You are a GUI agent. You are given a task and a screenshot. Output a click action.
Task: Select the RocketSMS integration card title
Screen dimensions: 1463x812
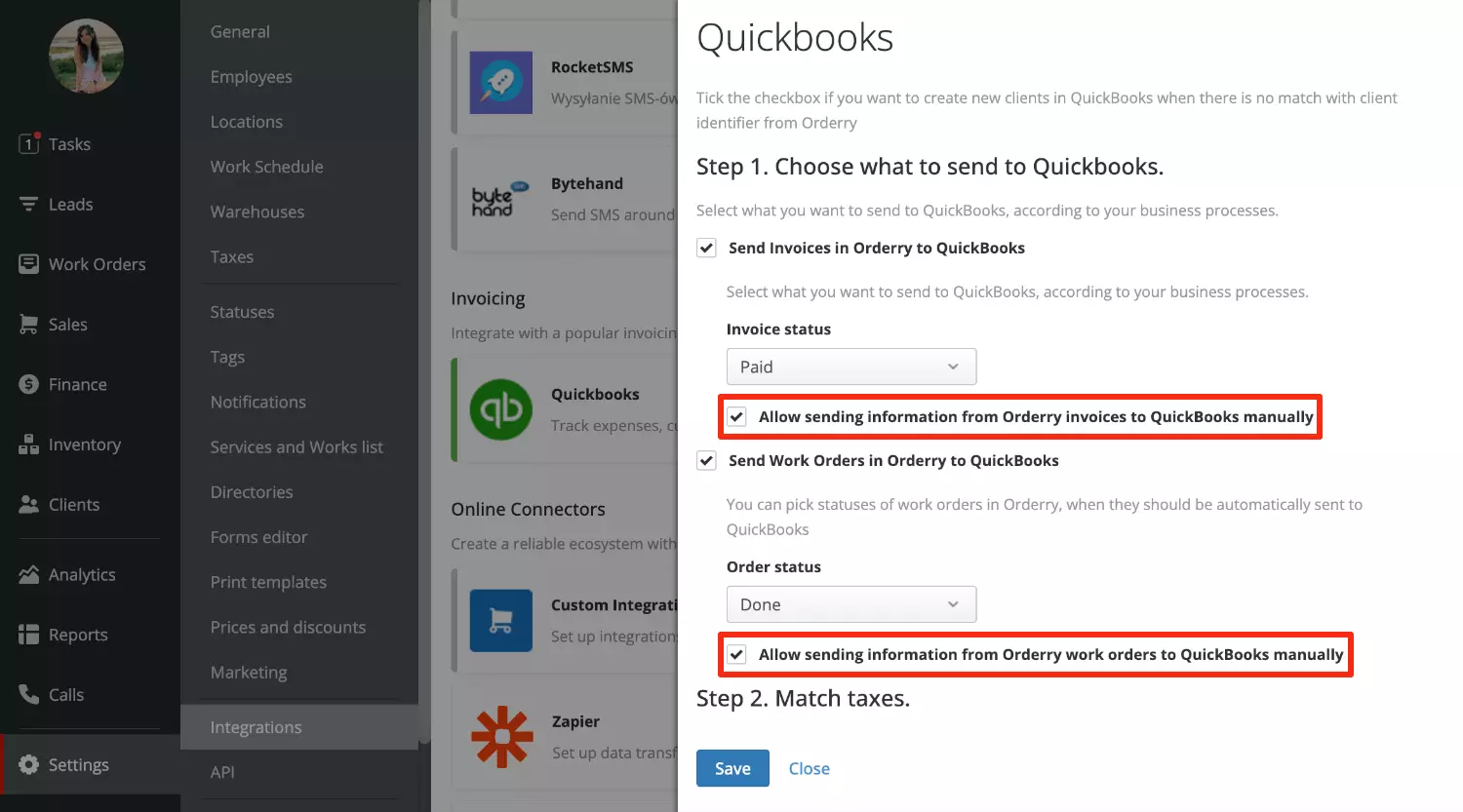592,67
